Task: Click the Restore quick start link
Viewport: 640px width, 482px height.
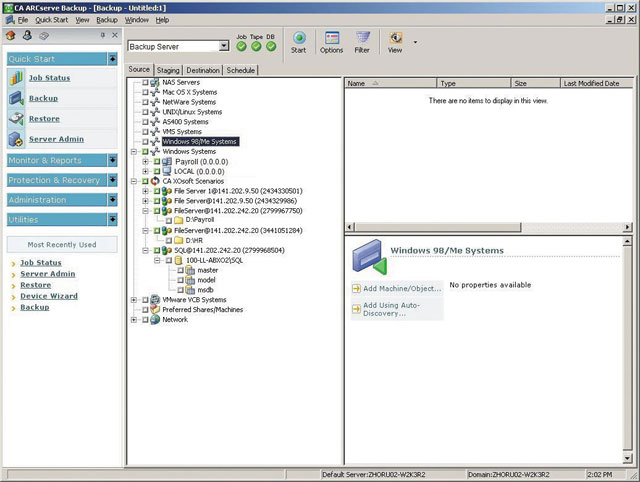Action: (44, 119)
